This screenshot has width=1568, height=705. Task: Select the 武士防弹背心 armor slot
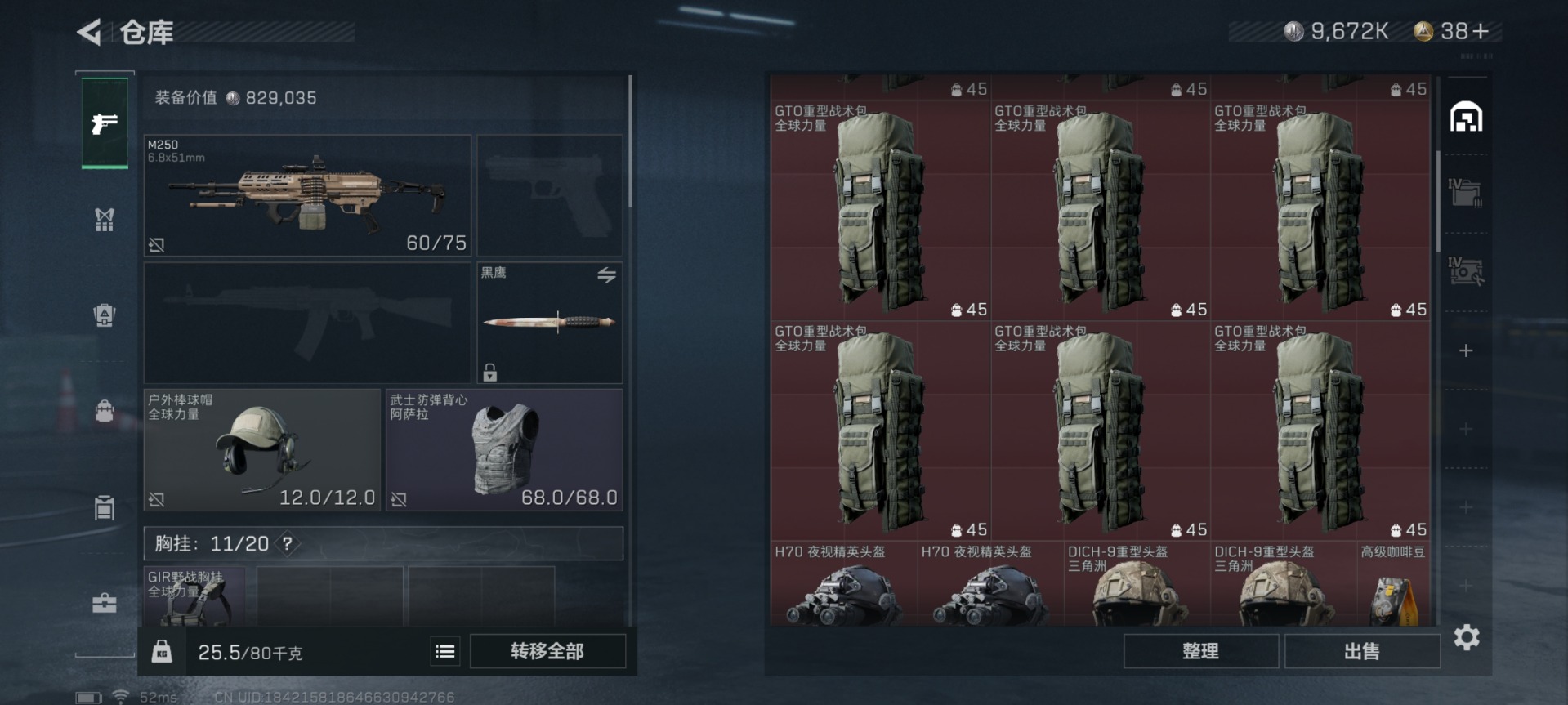(504, 450)
